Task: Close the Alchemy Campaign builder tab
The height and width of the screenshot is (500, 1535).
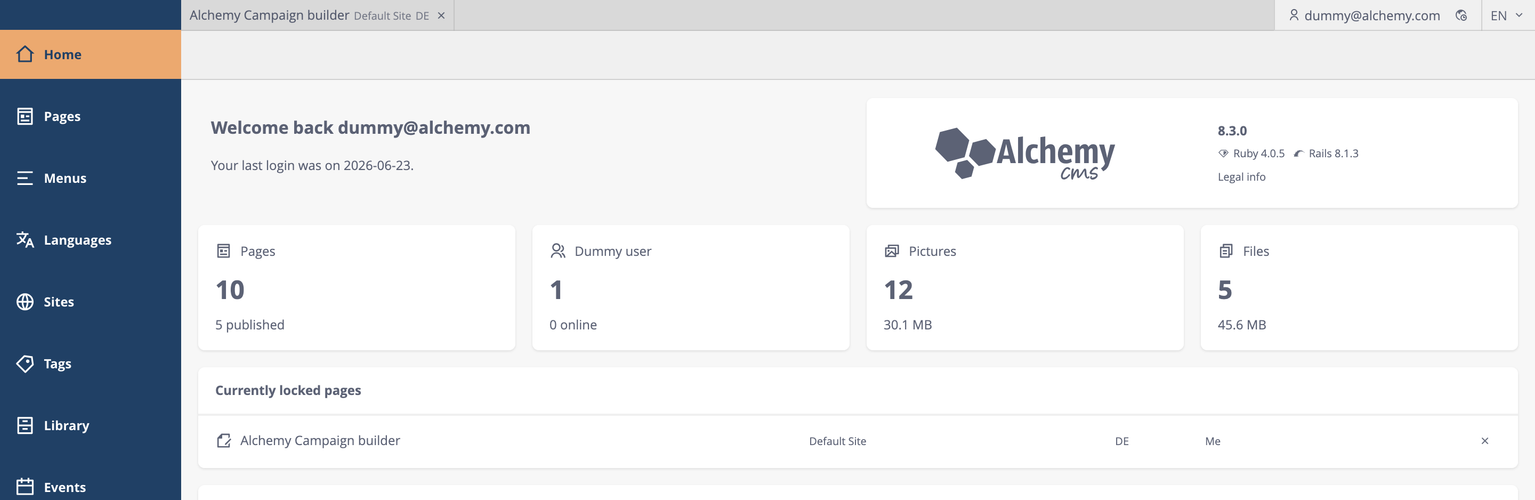Action: 441,16
